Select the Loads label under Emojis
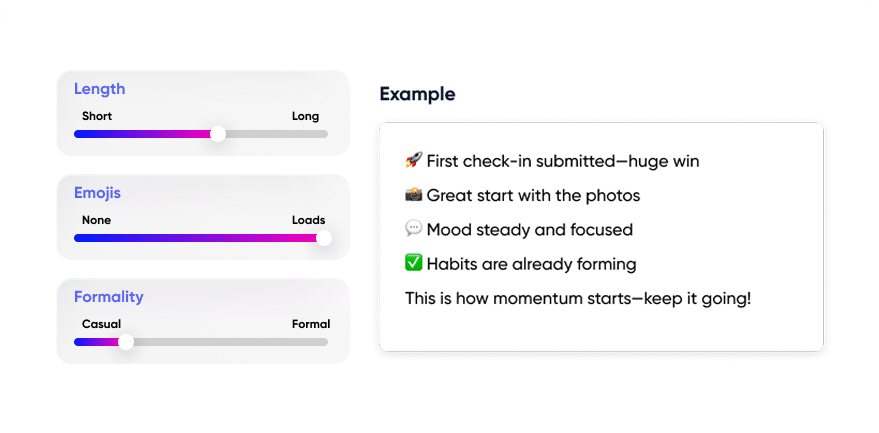 coord(308,220)
